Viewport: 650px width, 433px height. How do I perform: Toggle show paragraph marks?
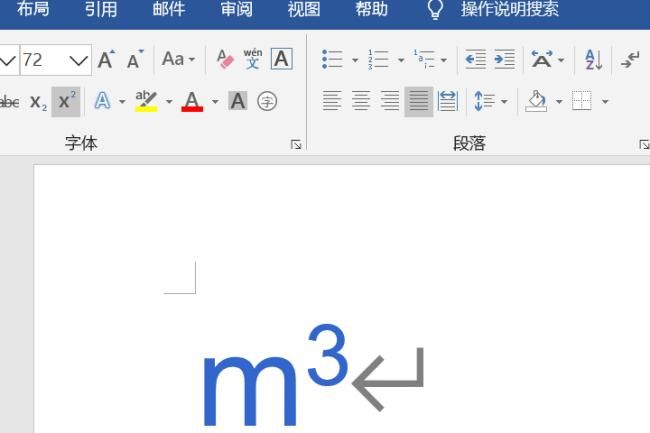[x=630, y=60]
